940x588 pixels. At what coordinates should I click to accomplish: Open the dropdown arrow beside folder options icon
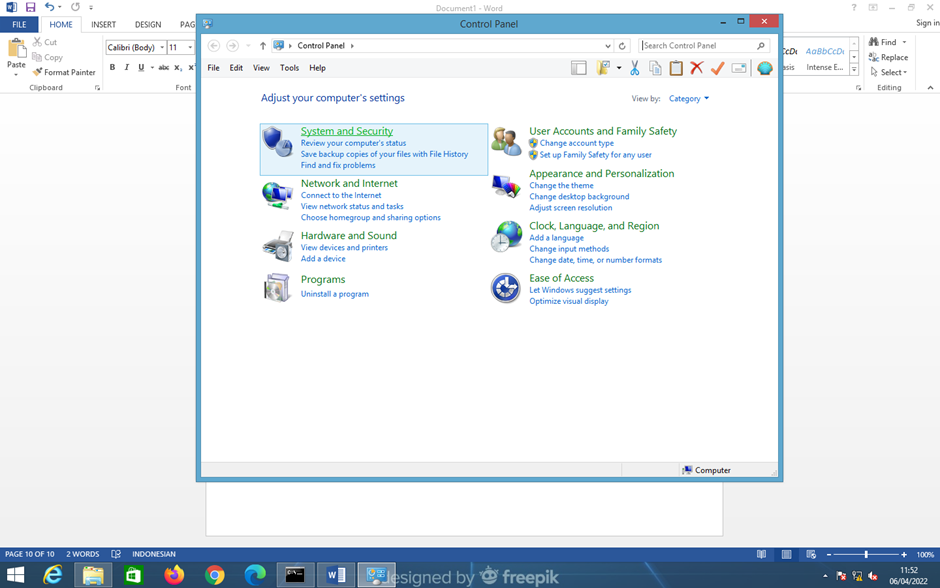619,68
